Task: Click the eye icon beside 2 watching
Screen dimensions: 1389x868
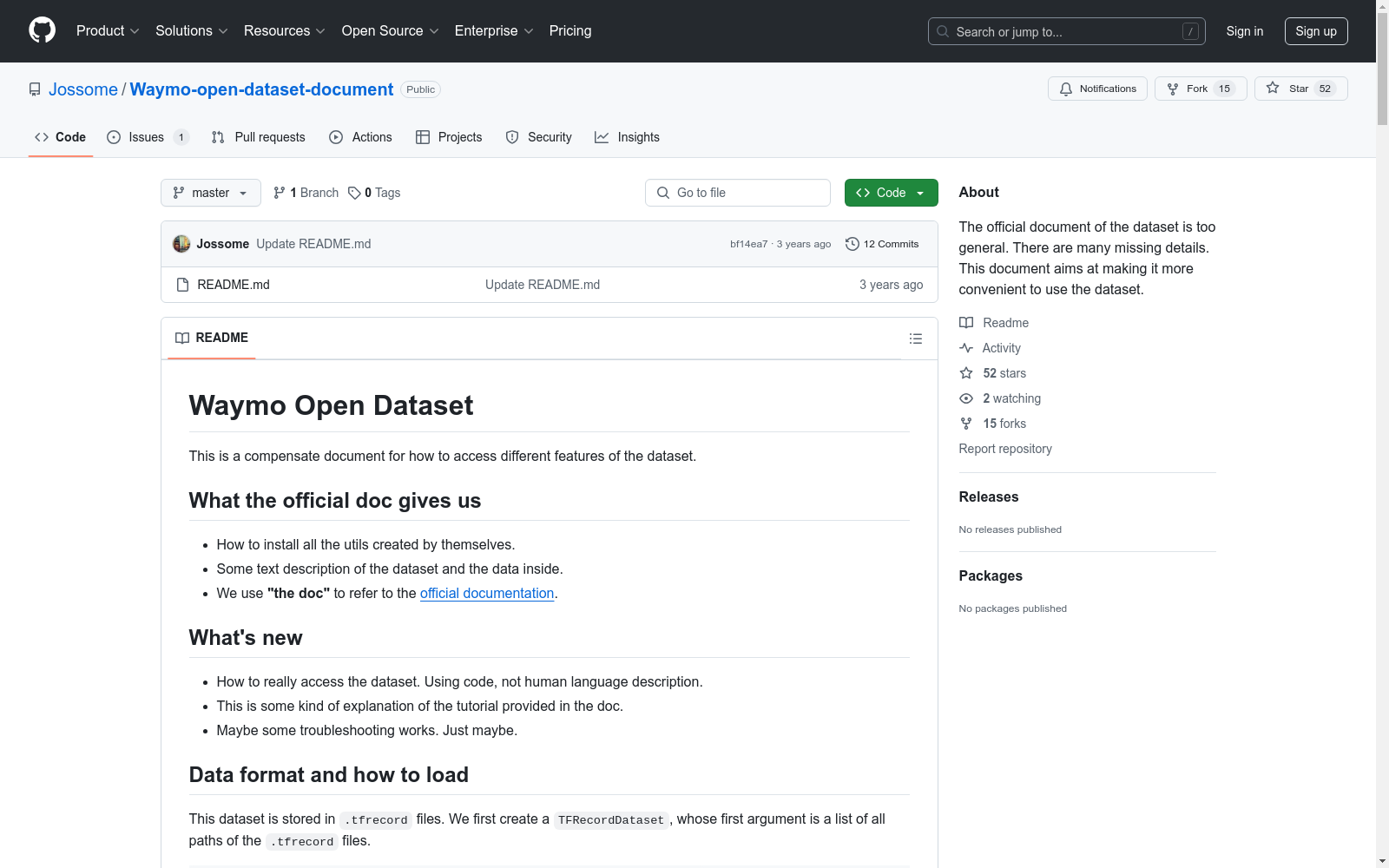Action: pyautogui.click(x=966, y=398)
